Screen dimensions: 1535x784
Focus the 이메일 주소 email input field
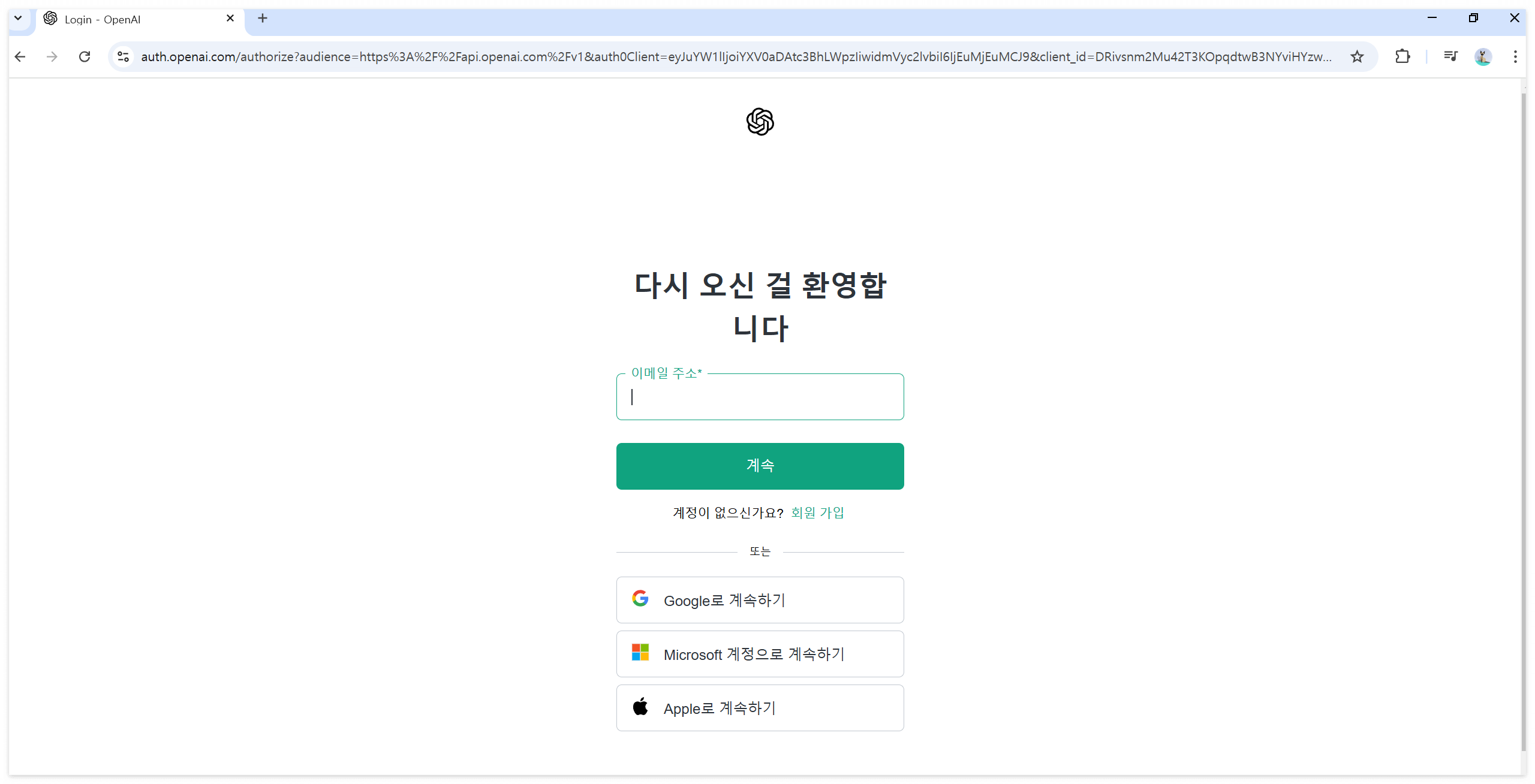coord(760,397)
